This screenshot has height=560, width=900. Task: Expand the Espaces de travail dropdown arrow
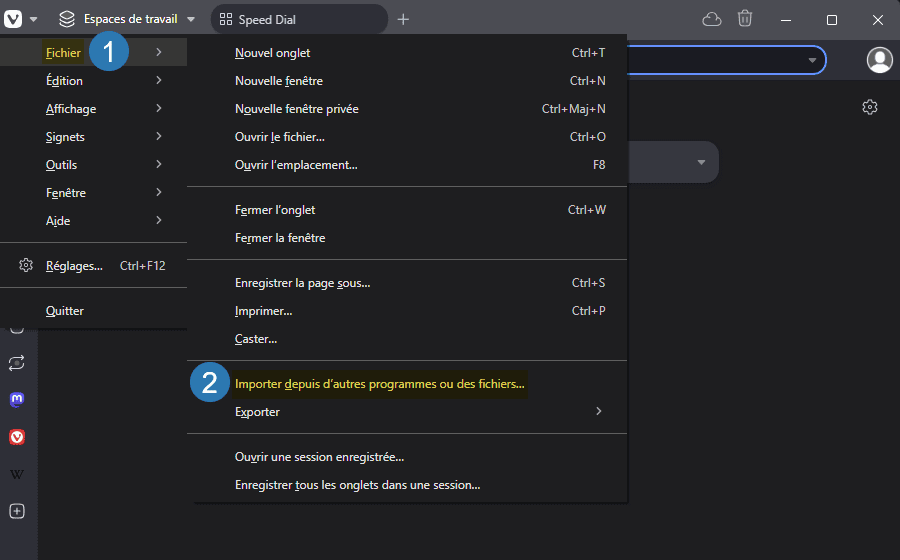pos(191,20)
